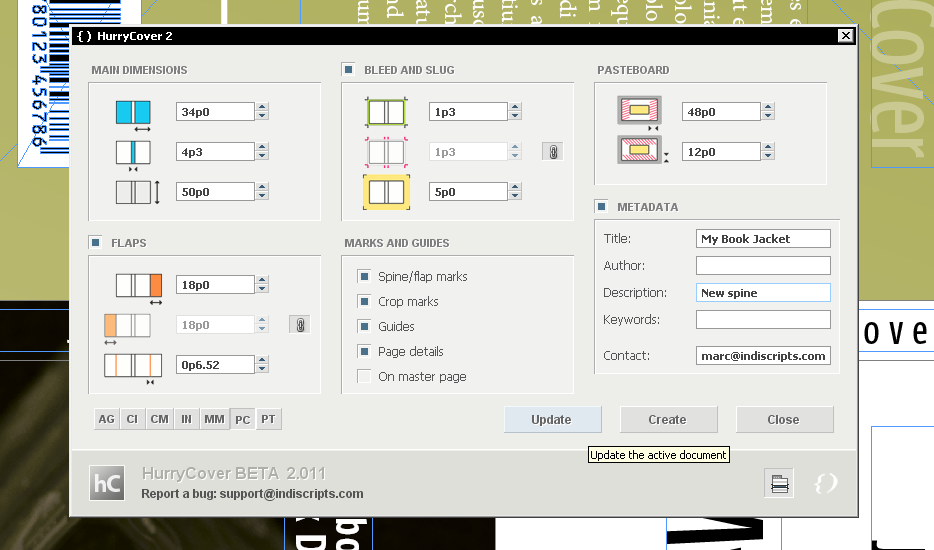Click the cover width dimension icon
The height and width of the screenshot is (550, 934).
coord(133,113)
